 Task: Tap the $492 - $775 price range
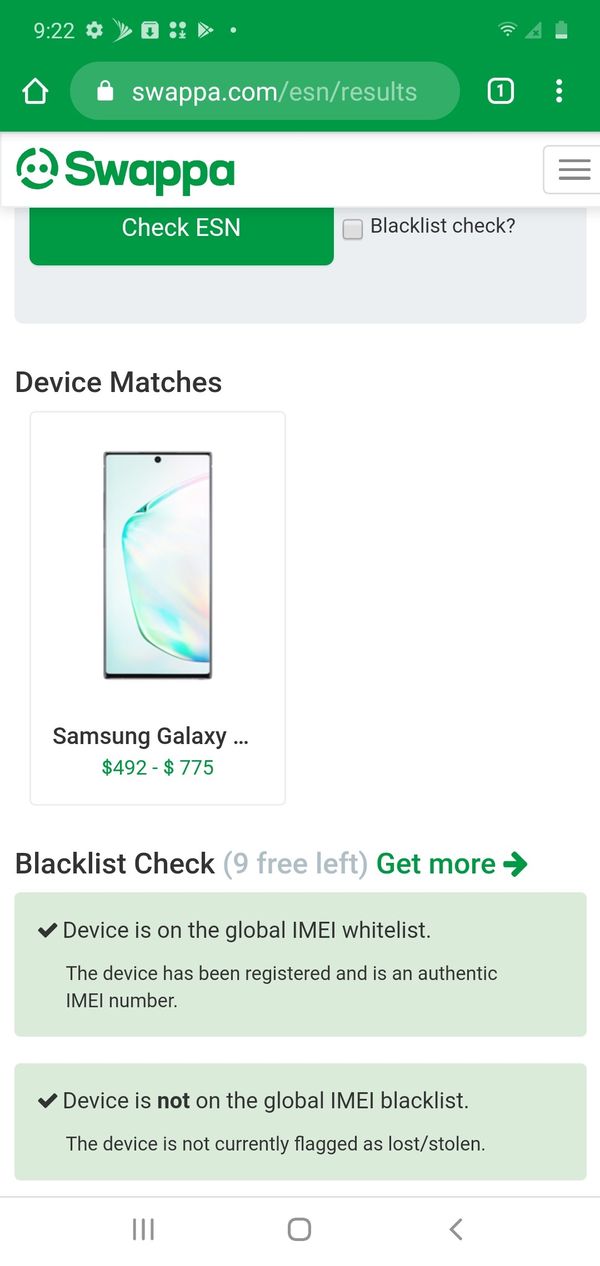tap(158, 768)
